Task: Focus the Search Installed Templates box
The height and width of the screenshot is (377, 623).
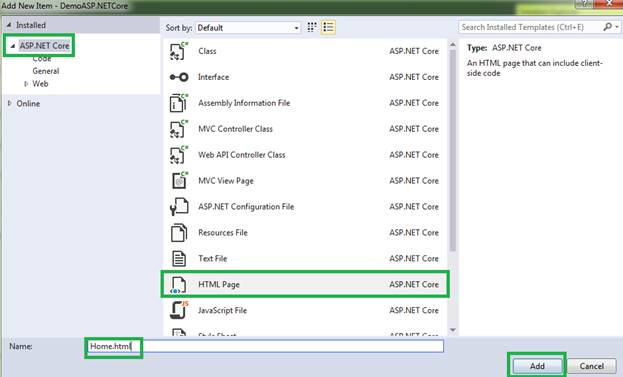Action: [530, 27]
